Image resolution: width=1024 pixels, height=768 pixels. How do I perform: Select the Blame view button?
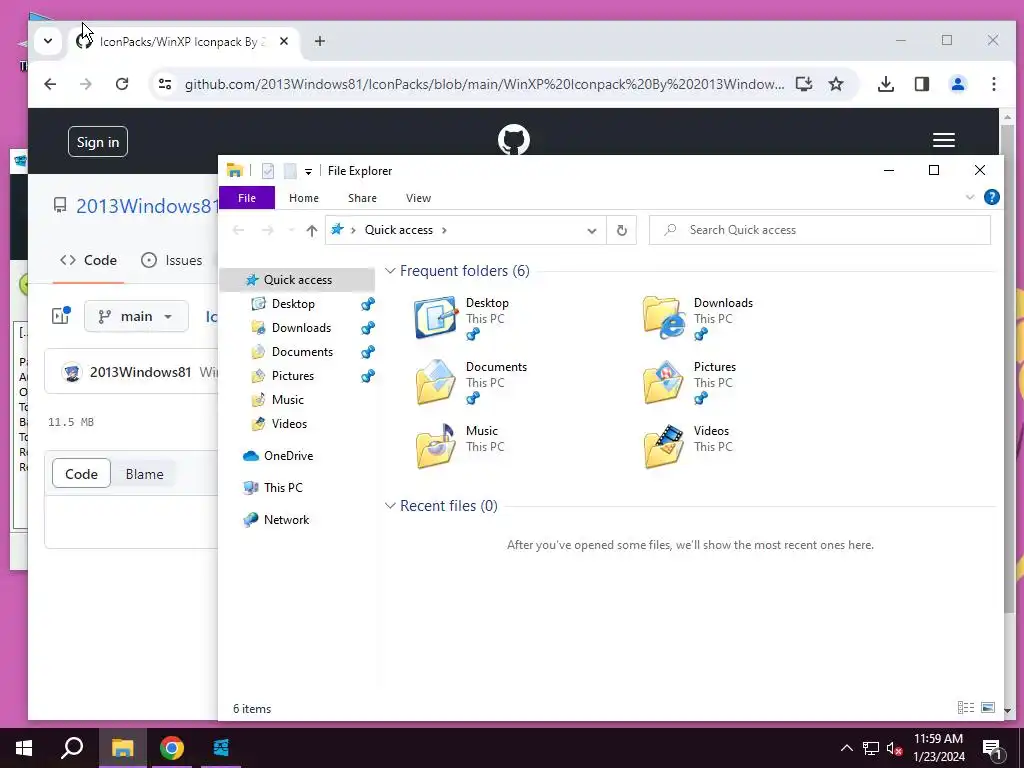click(144, 474)
